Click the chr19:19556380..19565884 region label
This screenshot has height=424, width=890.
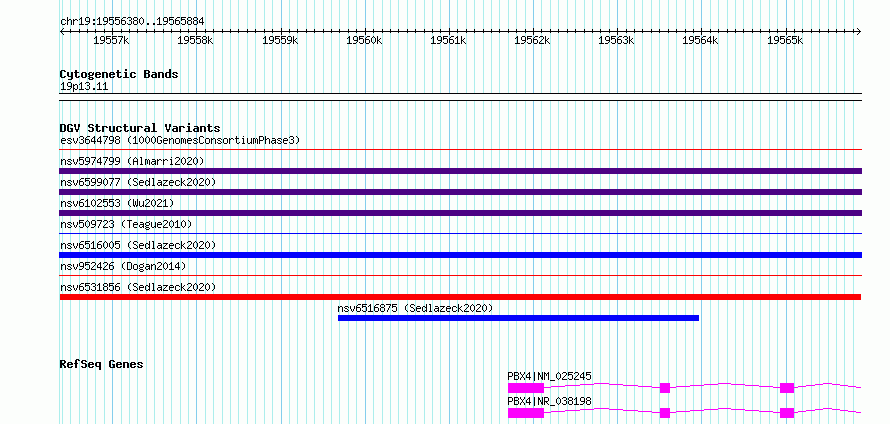pyautogui.click(x=132, y=22)
